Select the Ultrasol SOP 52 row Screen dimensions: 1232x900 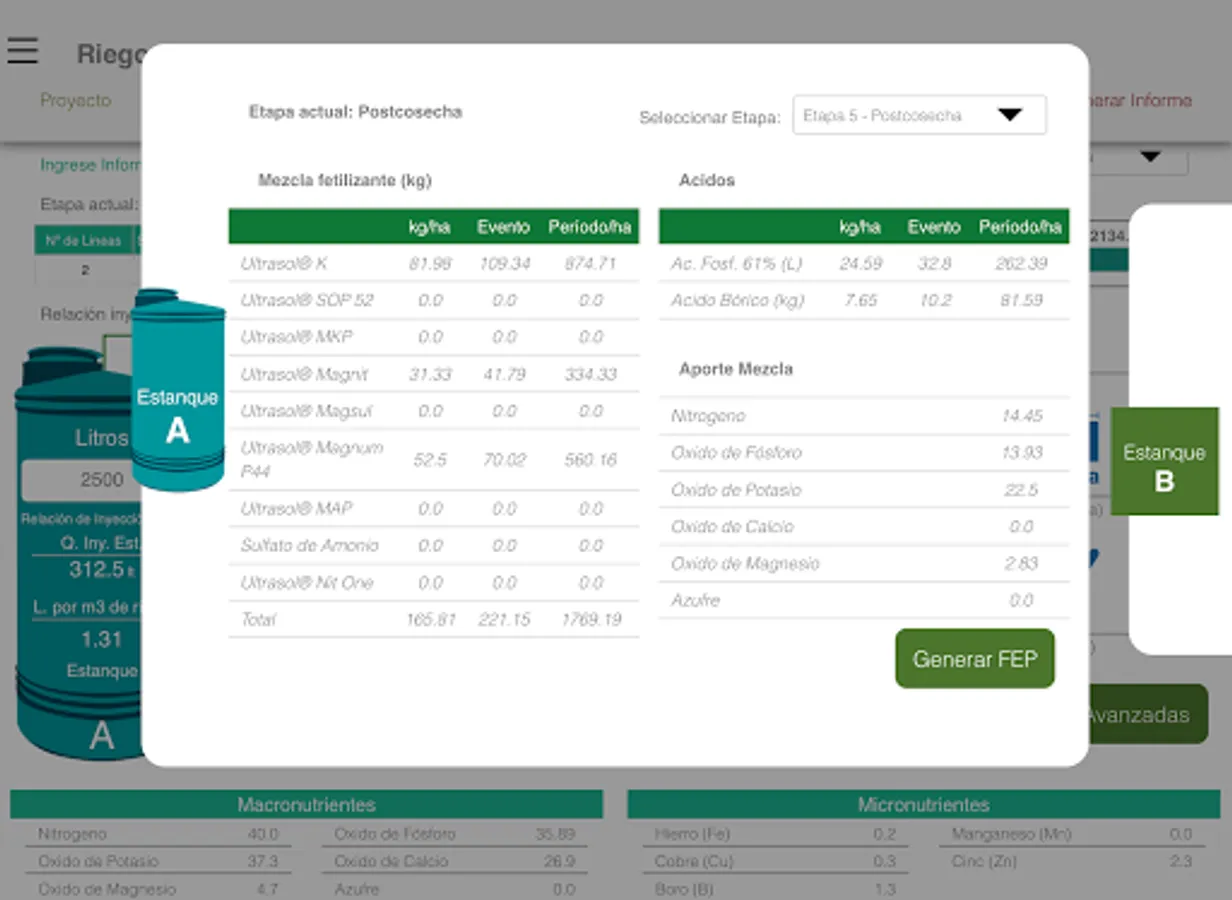(434, 300)
